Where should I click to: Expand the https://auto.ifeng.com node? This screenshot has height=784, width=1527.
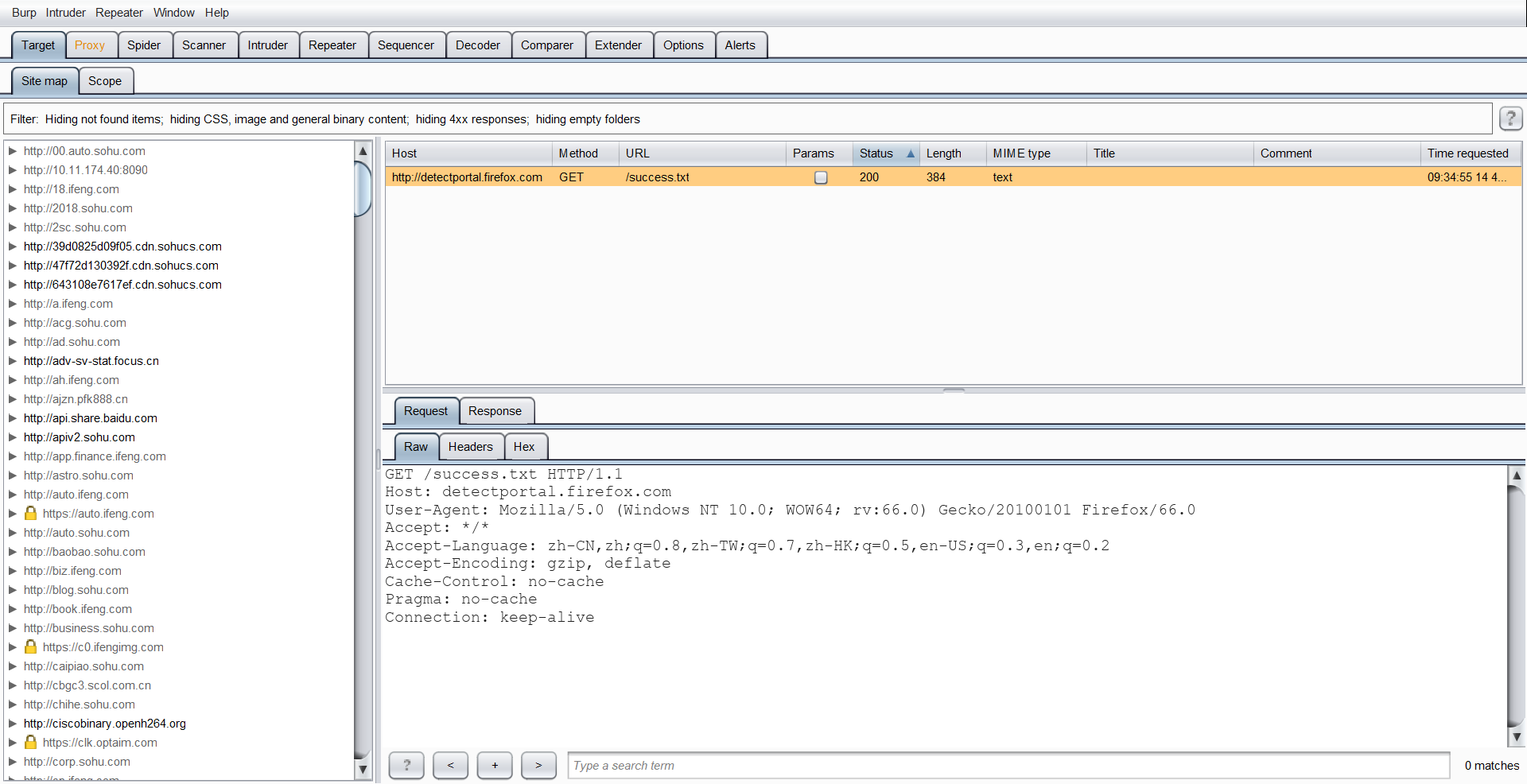pyautogui.click(x=13, y=514)
